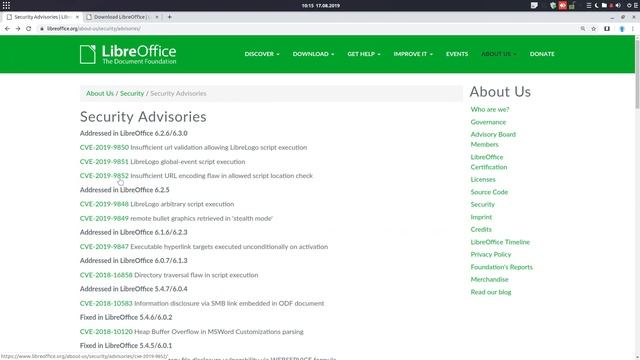Screen dimensions: 640x360
Task: Click the LibreOffice logo
Action: click(128, 54)
